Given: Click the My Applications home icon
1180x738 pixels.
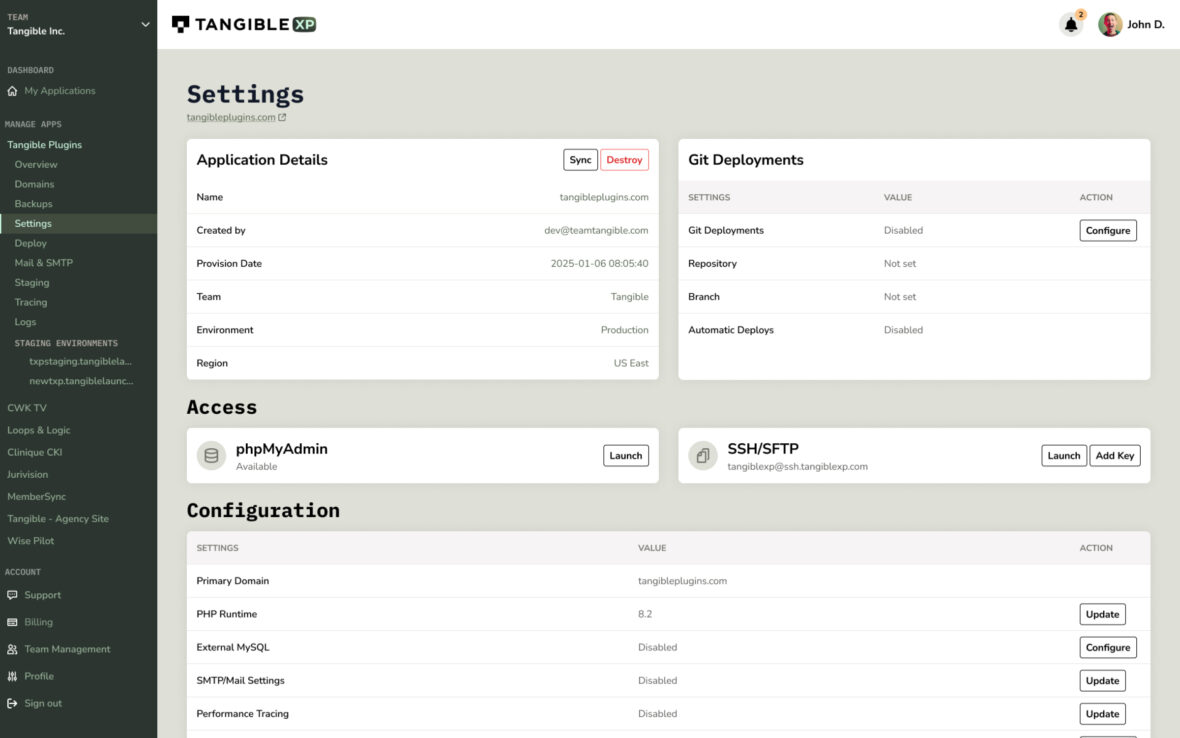Looking at the screenshot, I should tap(10, 90).
